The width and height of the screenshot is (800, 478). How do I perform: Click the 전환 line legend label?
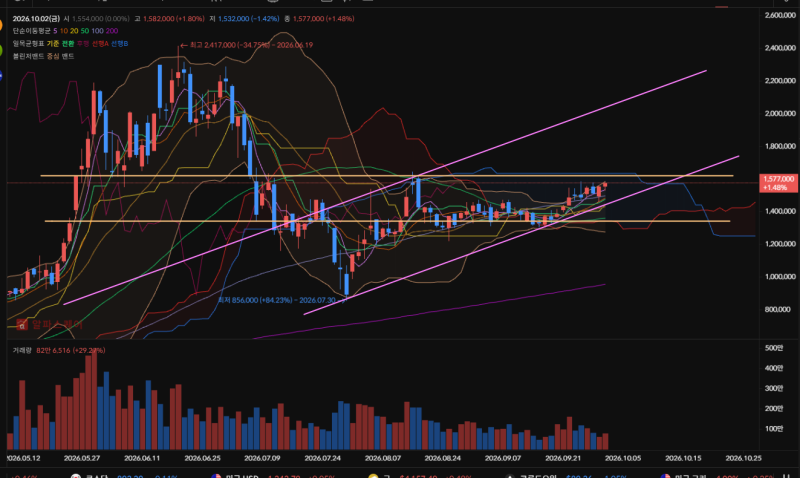[68, 44]
